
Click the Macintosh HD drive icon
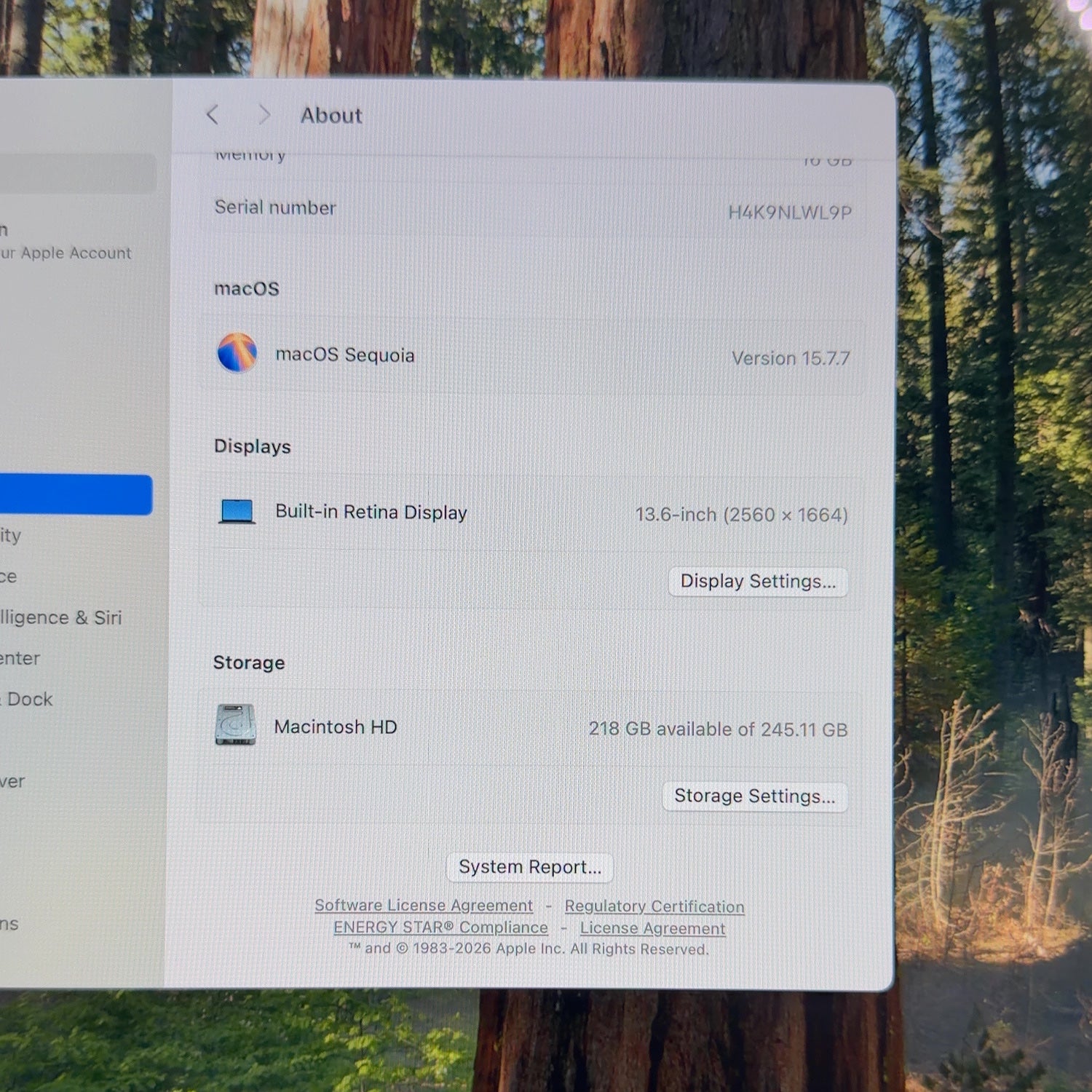point(235,724)
